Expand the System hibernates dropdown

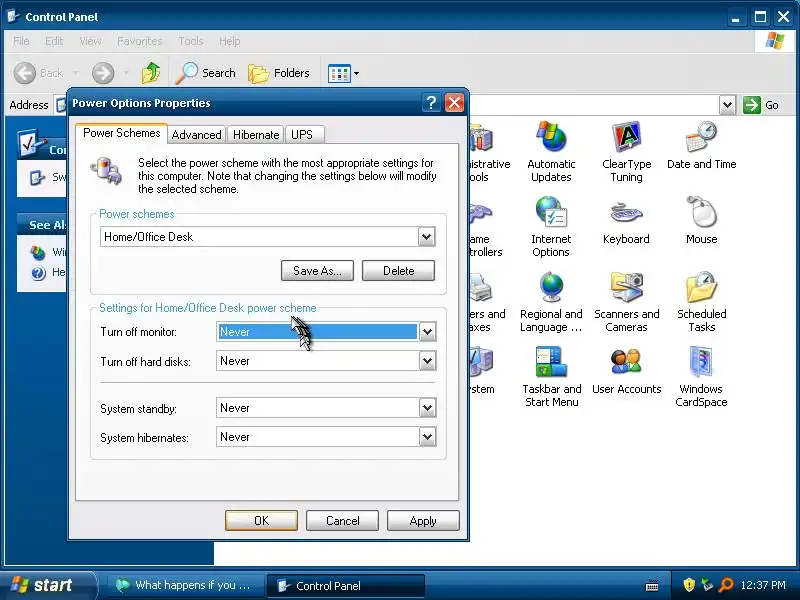428,437
